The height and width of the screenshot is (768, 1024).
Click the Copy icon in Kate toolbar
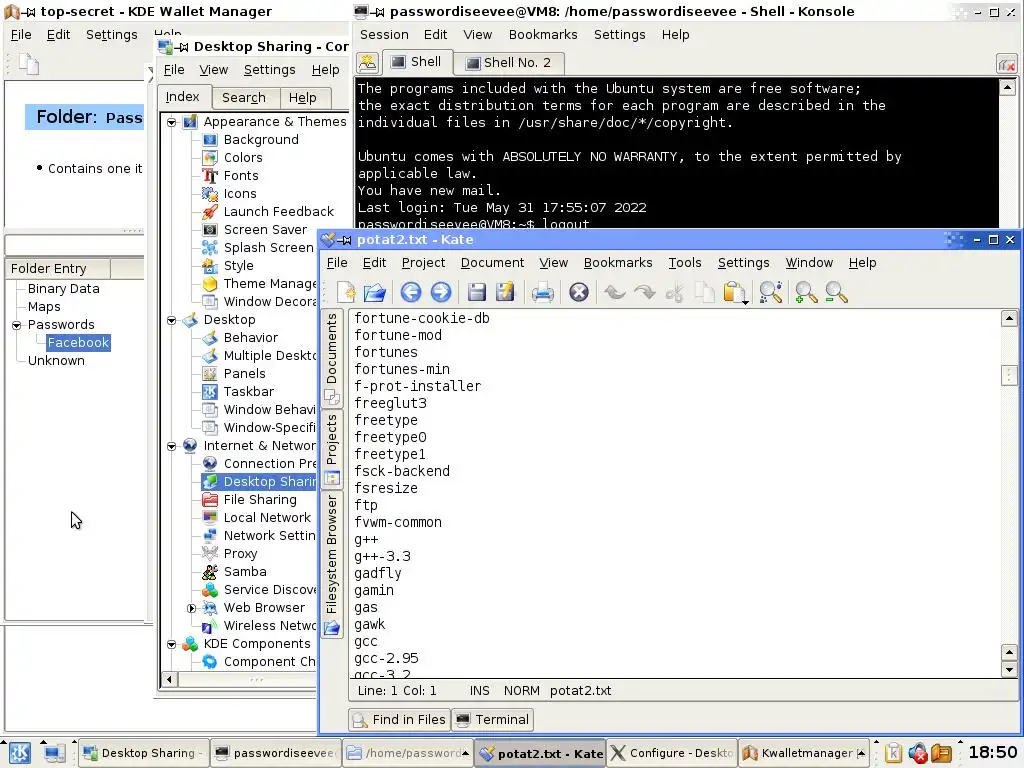(705, 293)
